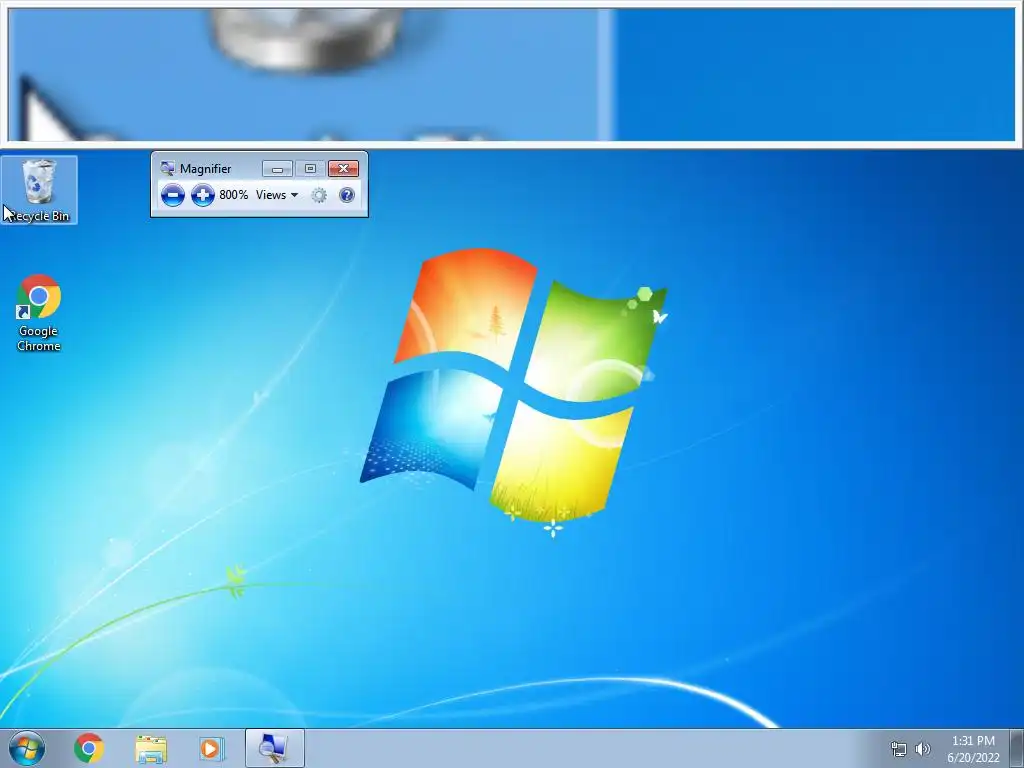Click the Magnifier taskbar button

[274, 748]
